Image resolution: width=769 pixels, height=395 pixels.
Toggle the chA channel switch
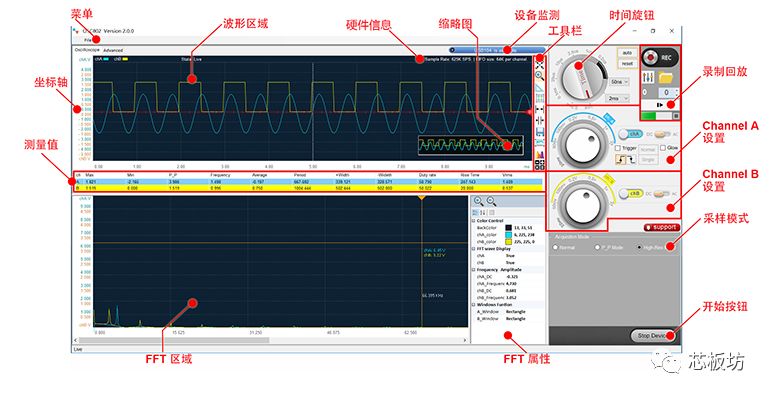point(630,133)
